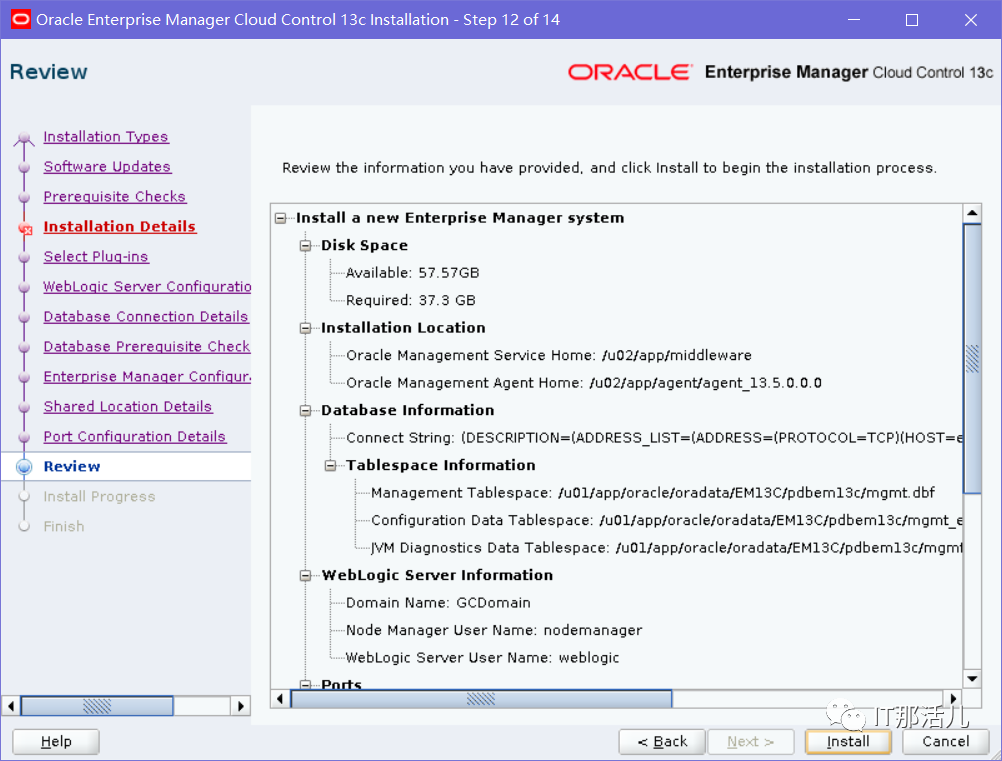Viewport: 1002px width, 761px height.
Task: Click the Installation Details error step marker
Action: (25, 228)
